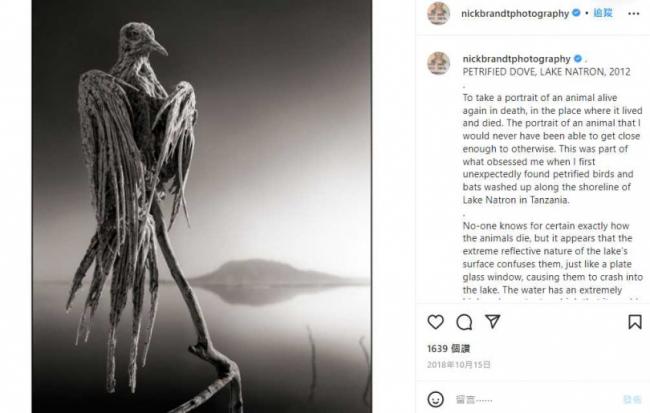Open nickbrandtphotography username in header

[x=515, y=14]
